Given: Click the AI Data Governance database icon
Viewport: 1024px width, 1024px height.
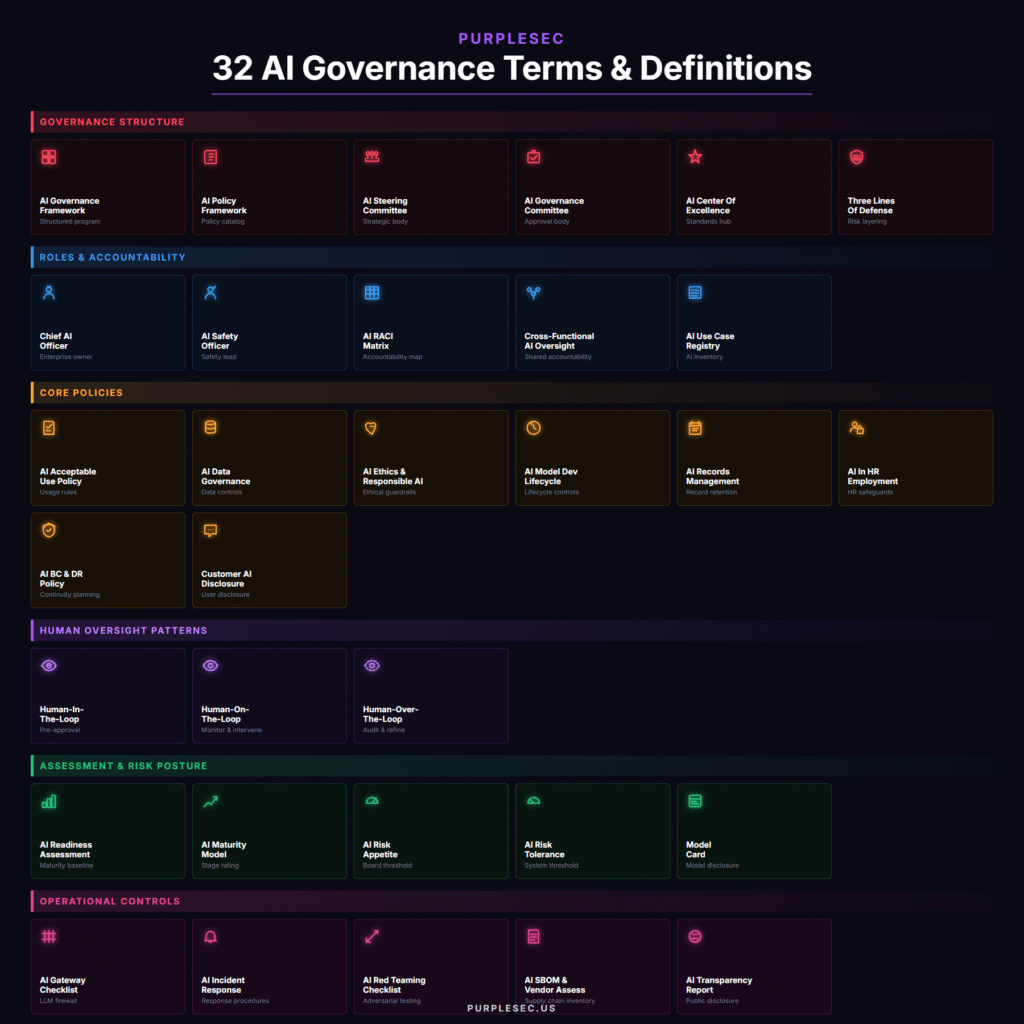Looking at the screenshot, I should coord(210,428).
